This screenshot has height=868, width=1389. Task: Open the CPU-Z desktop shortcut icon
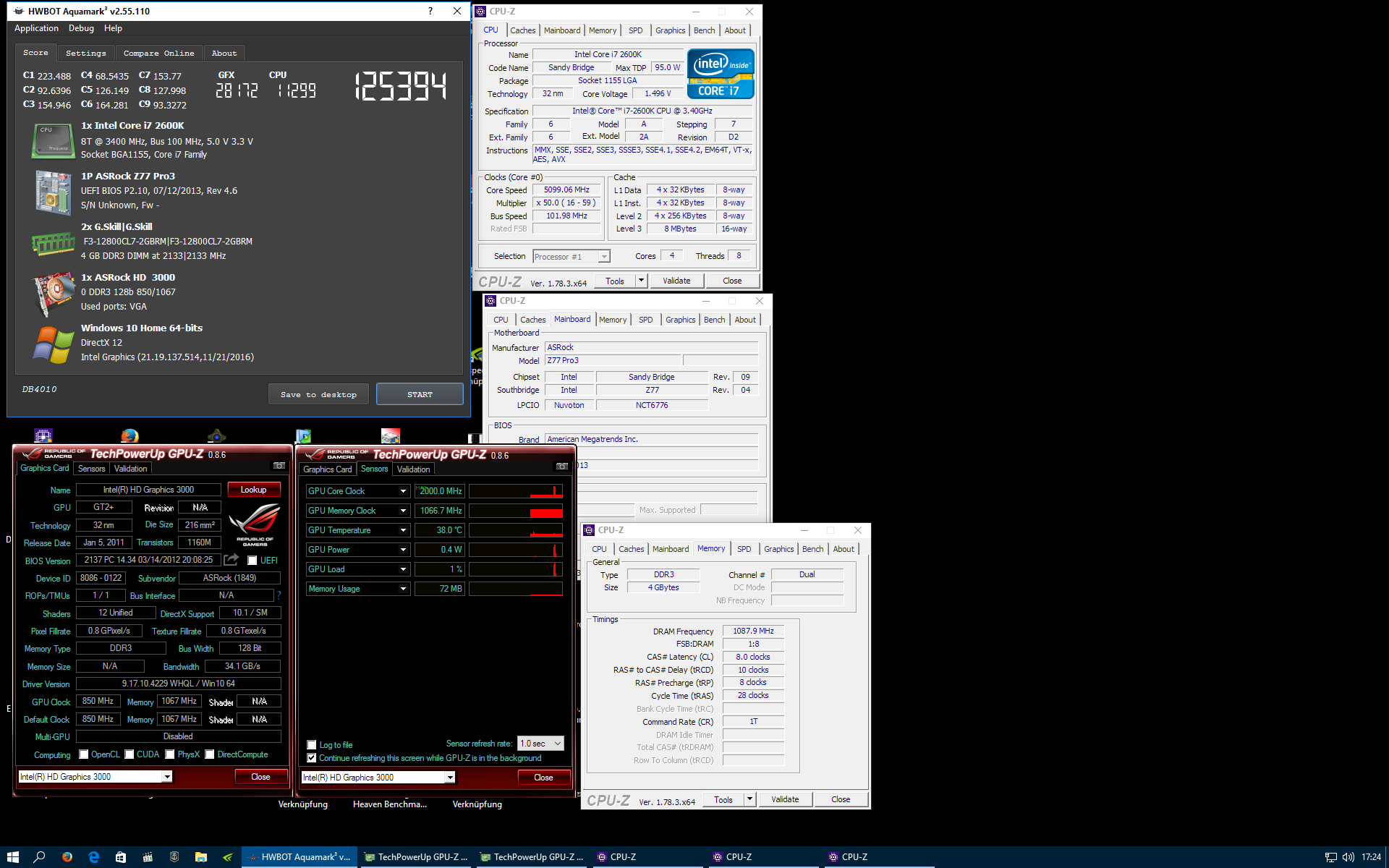point(43,435)
